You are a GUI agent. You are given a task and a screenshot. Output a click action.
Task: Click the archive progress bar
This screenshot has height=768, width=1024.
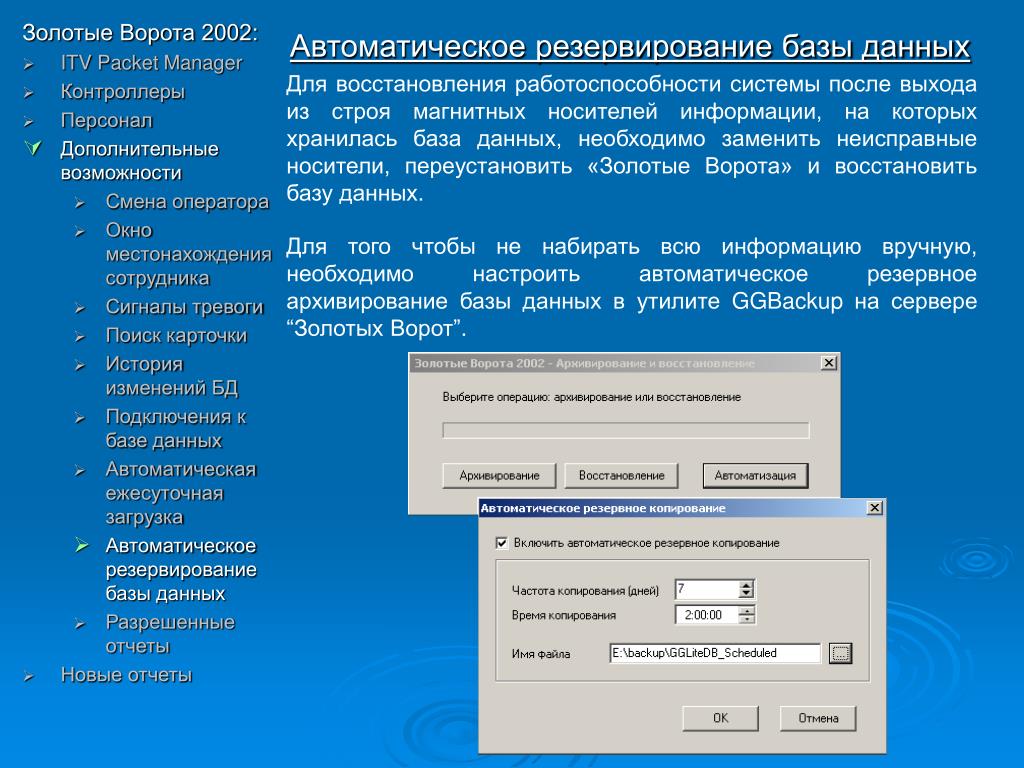click(x=626, y=430)
